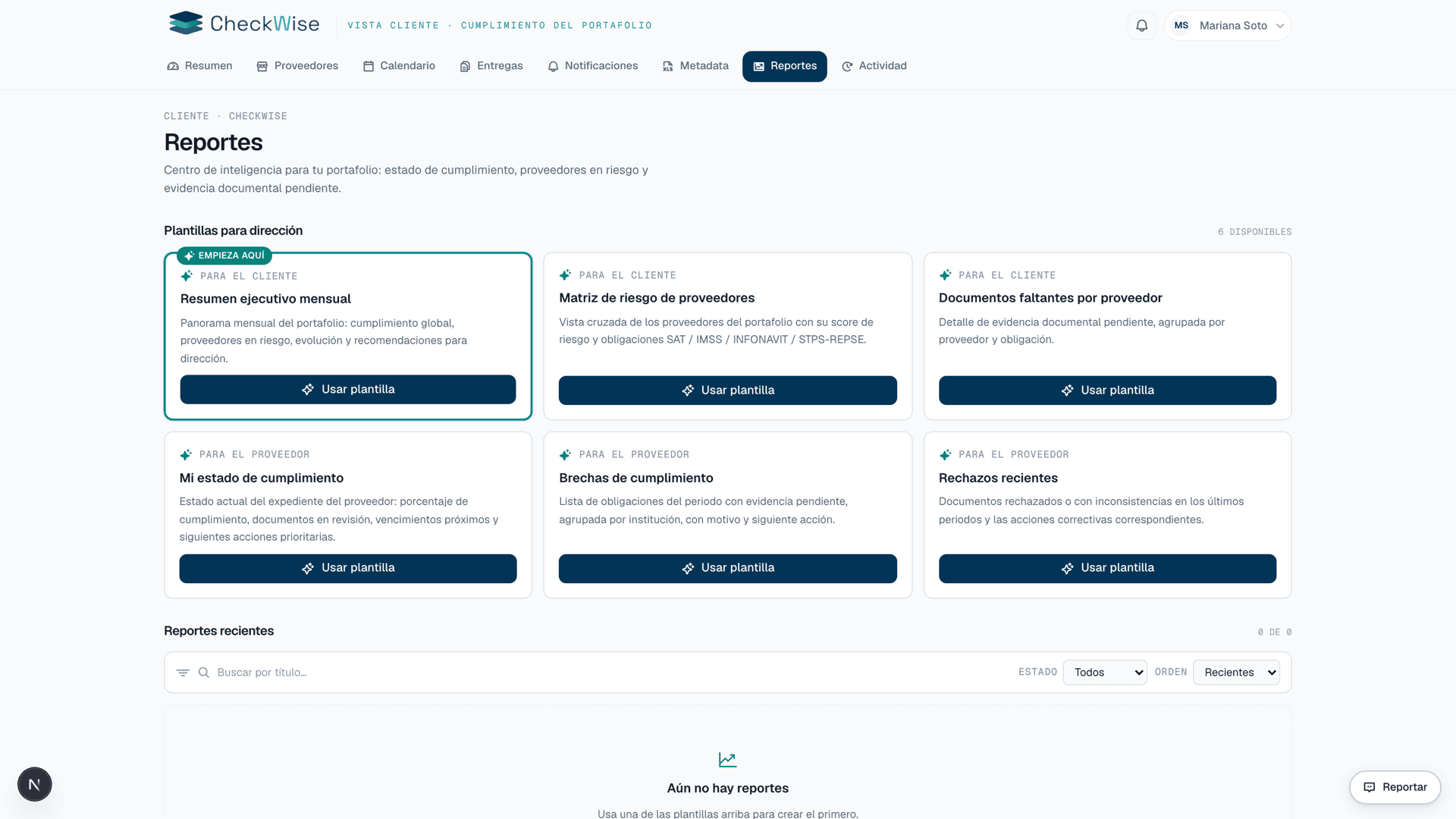Image resolution: width=1456 pixels, height=819 pixels.
Task: Click the Mi estado de cumplimiento title
Action: [x=262, y=478]
